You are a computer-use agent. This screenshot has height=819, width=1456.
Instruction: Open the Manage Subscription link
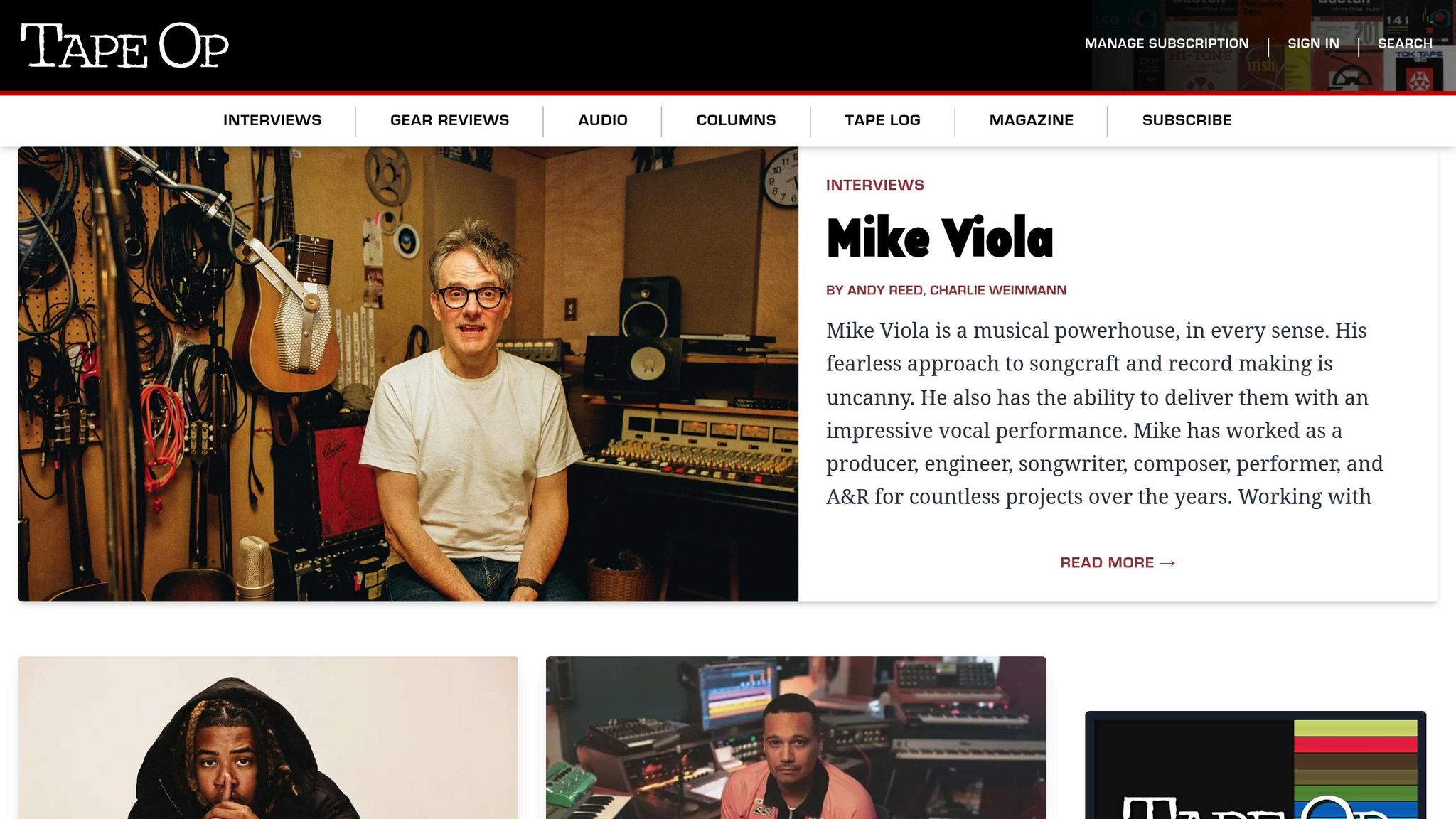pyautogui.click(x=1167, y=43)
